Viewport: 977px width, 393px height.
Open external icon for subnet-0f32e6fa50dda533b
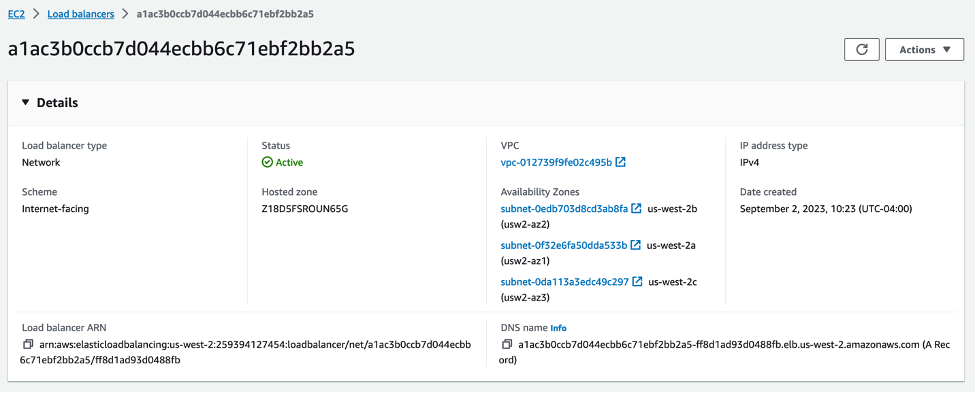(636, 245)
